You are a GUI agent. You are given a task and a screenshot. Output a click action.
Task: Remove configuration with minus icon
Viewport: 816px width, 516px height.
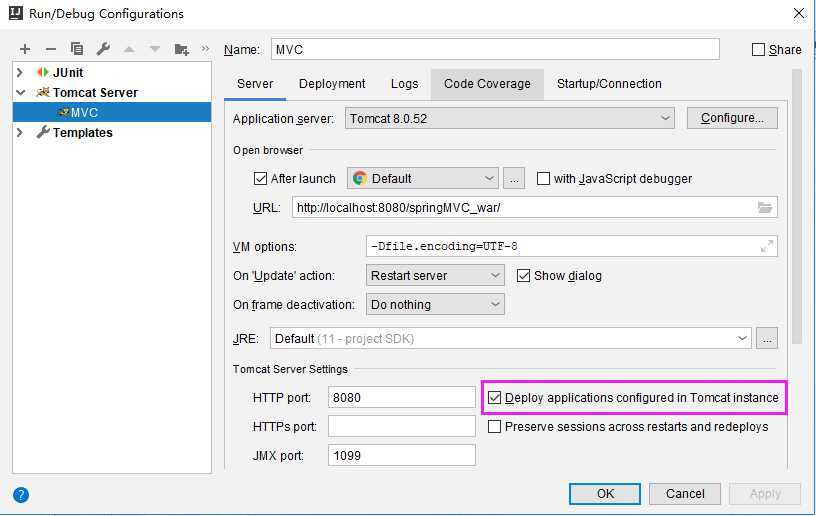(50, 49)
